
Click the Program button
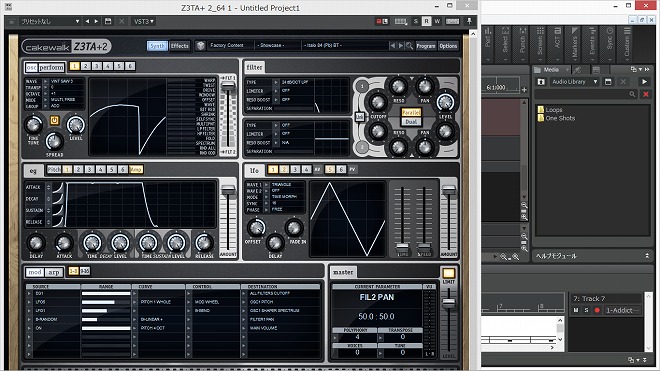click(x=426, y=46)
